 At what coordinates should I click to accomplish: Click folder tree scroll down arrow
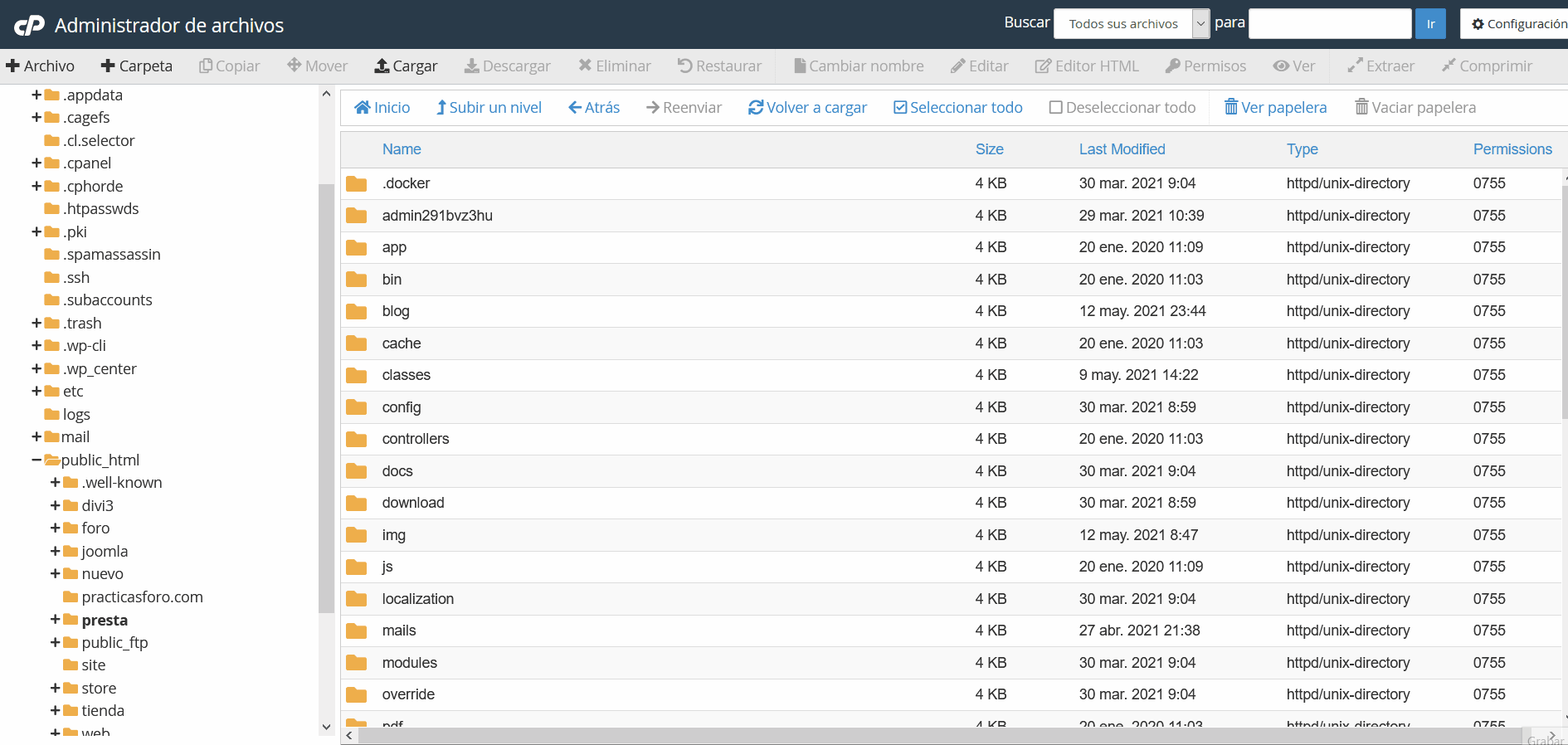pos(326,727)
